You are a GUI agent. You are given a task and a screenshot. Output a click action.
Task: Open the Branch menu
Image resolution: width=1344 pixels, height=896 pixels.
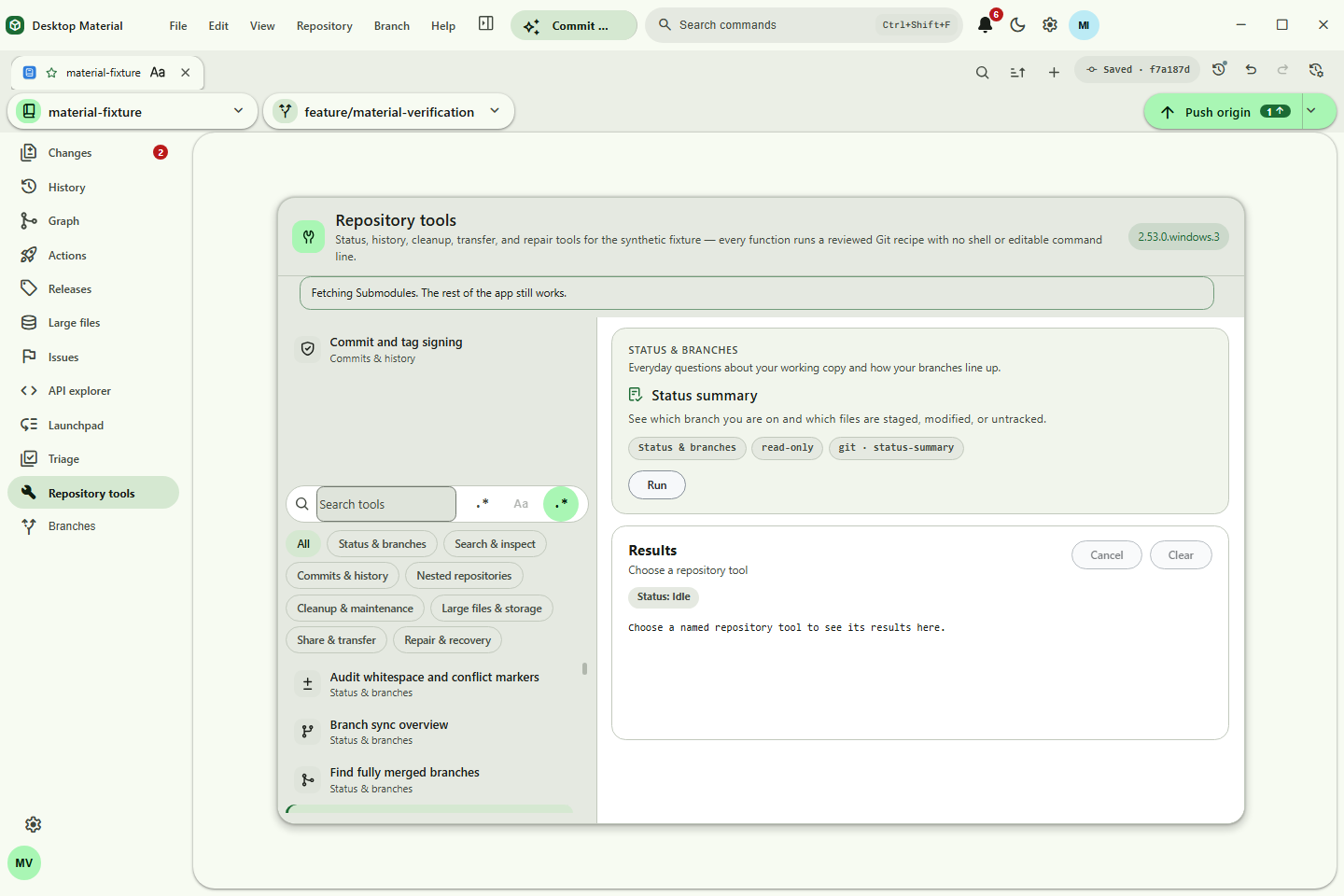coord(392,26)
